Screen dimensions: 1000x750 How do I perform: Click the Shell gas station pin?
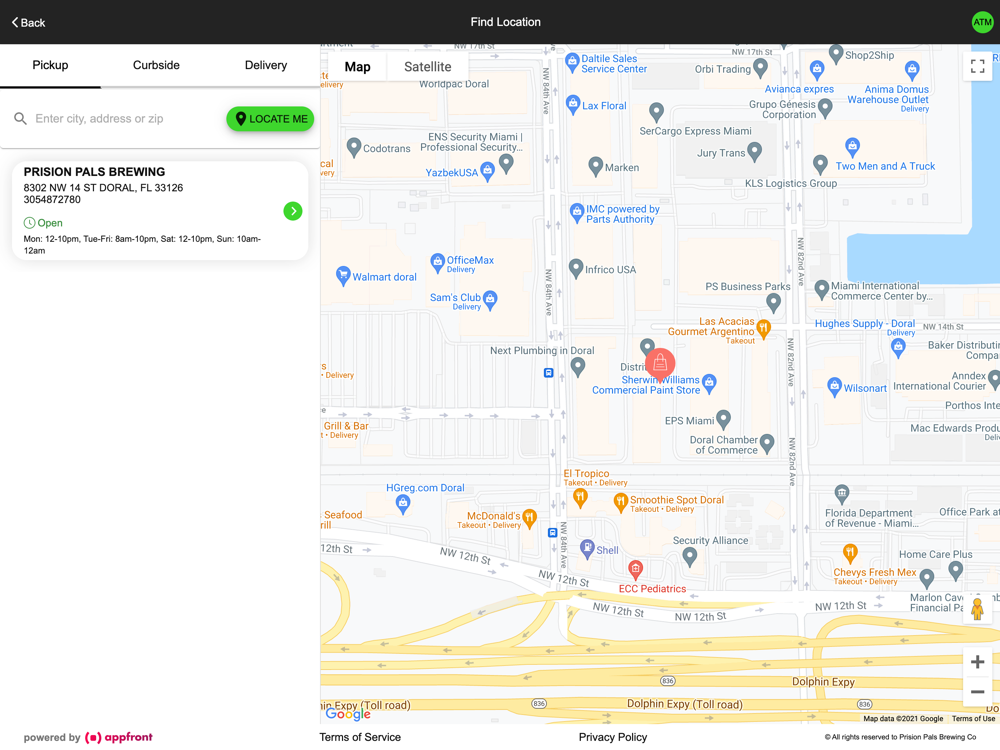pos(587,549)
